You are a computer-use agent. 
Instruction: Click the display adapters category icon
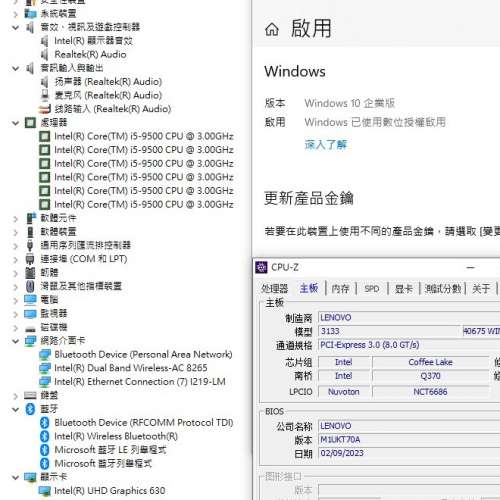tap(30, 477)
